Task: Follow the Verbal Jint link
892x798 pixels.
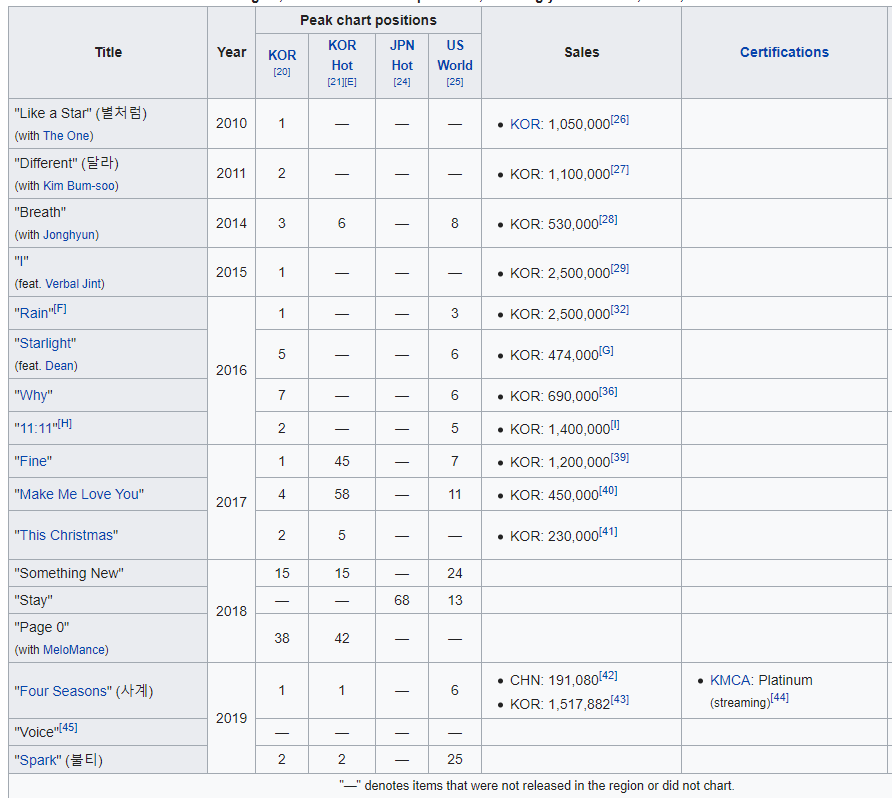Action: [73, 284]
